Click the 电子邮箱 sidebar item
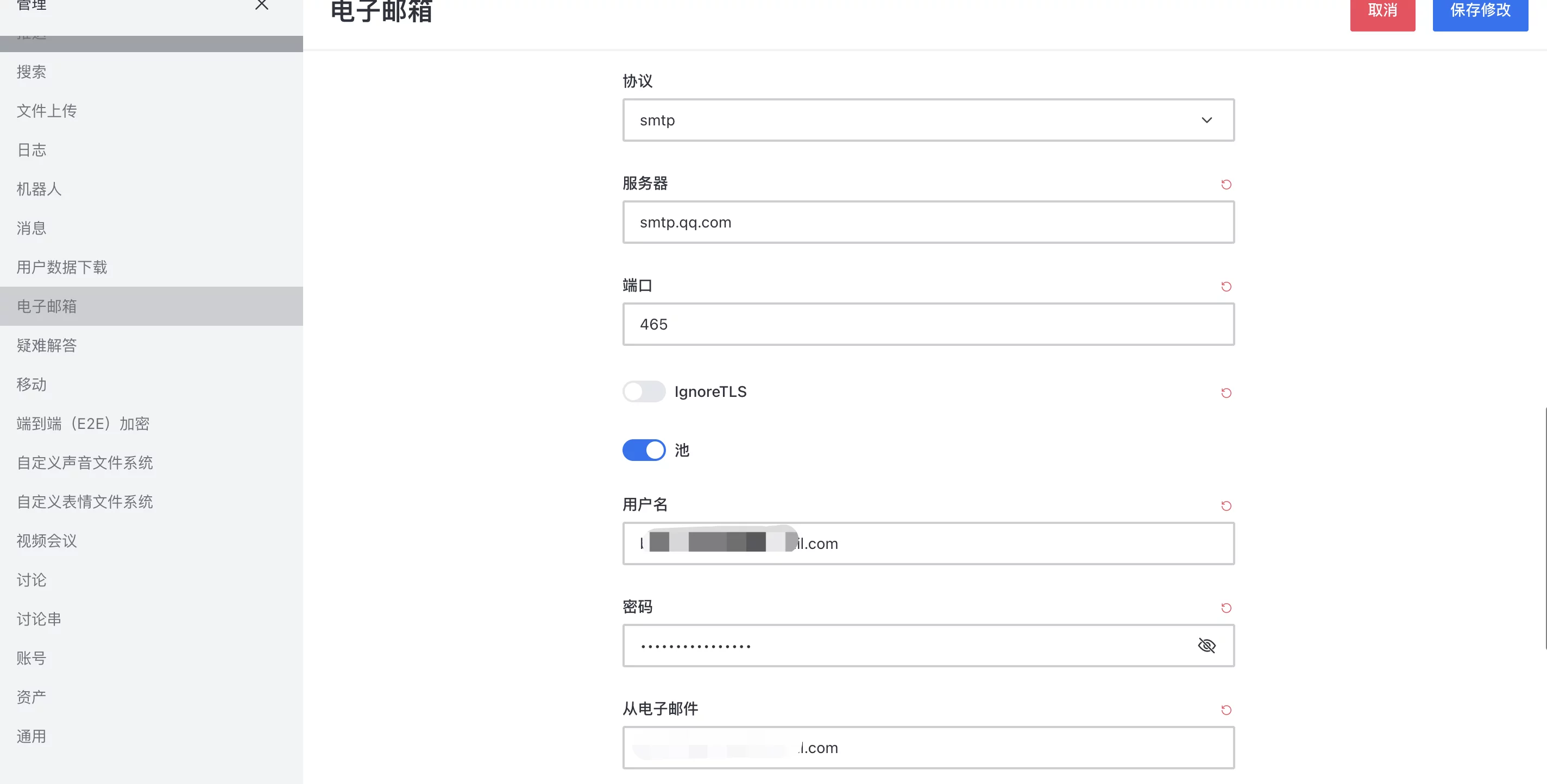The height and width of the screenshot is (784, 1547). tap(46, 306)
